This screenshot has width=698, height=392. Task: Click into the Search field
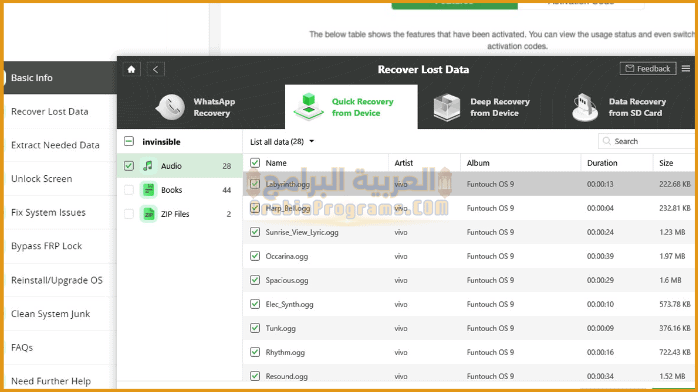point(646,141)
